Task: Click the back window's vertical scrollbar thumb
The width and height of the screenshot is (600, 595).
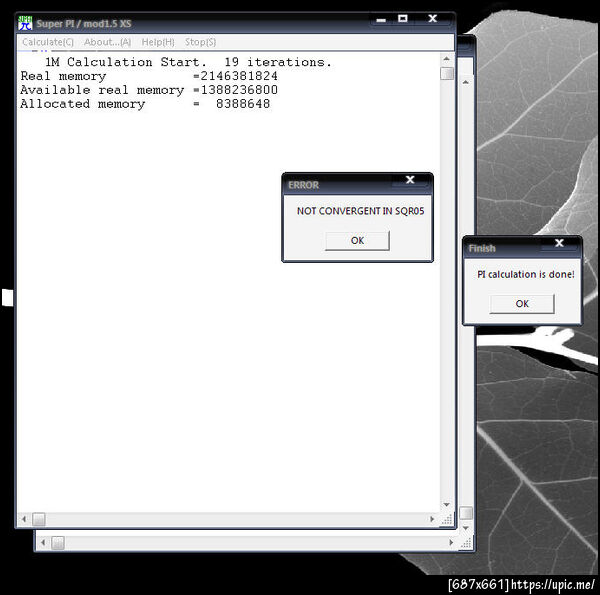Action: tap(466, 513)
